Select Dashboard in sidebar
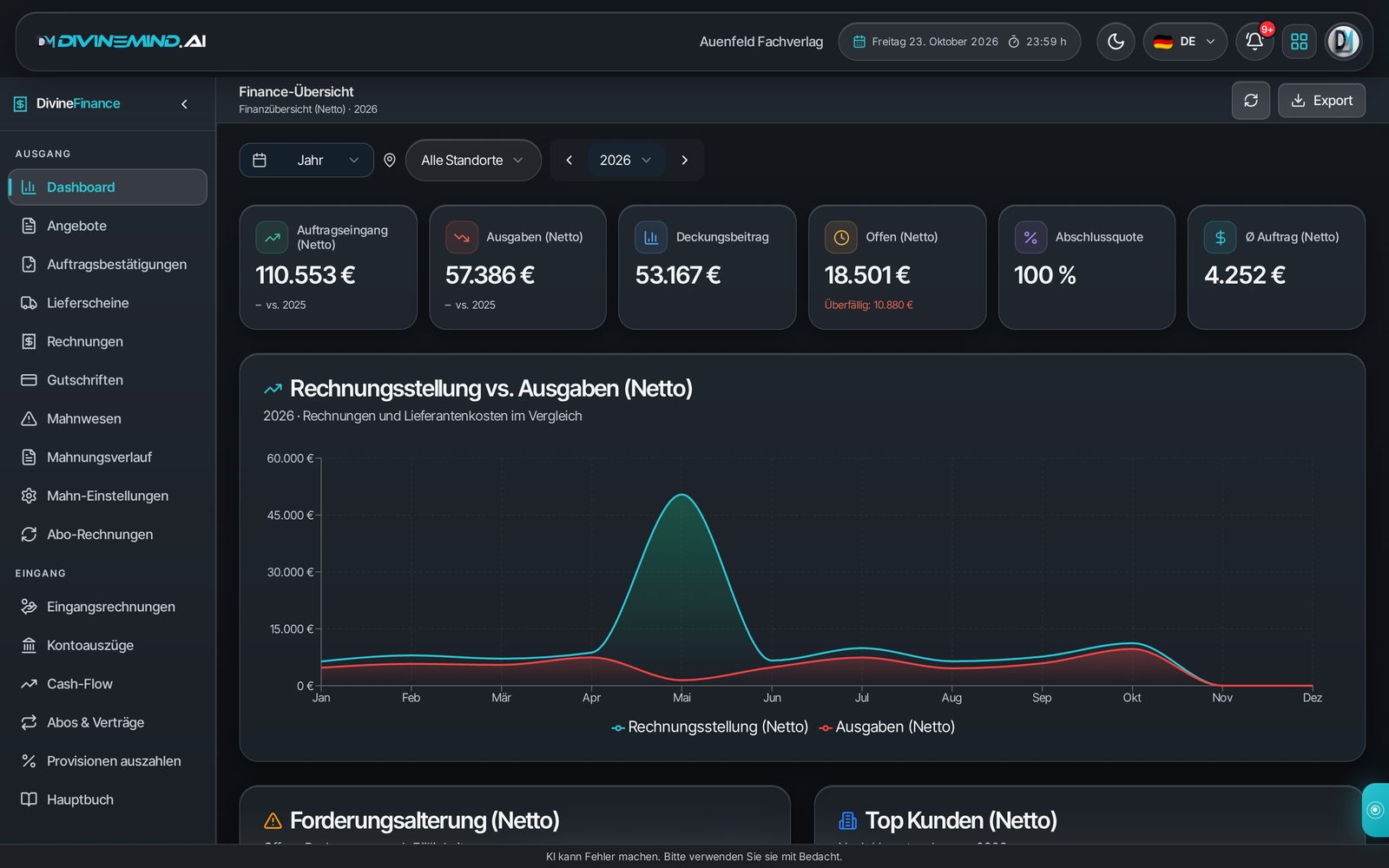Image resolution: width=1389 pixels, height=868 pixels. [108, 187]
